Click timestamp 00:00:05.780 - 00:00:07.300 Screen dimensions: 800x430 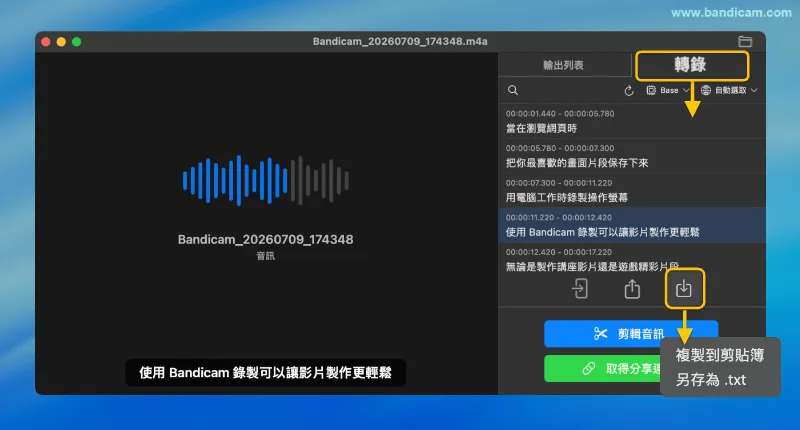tap(560, 148)
